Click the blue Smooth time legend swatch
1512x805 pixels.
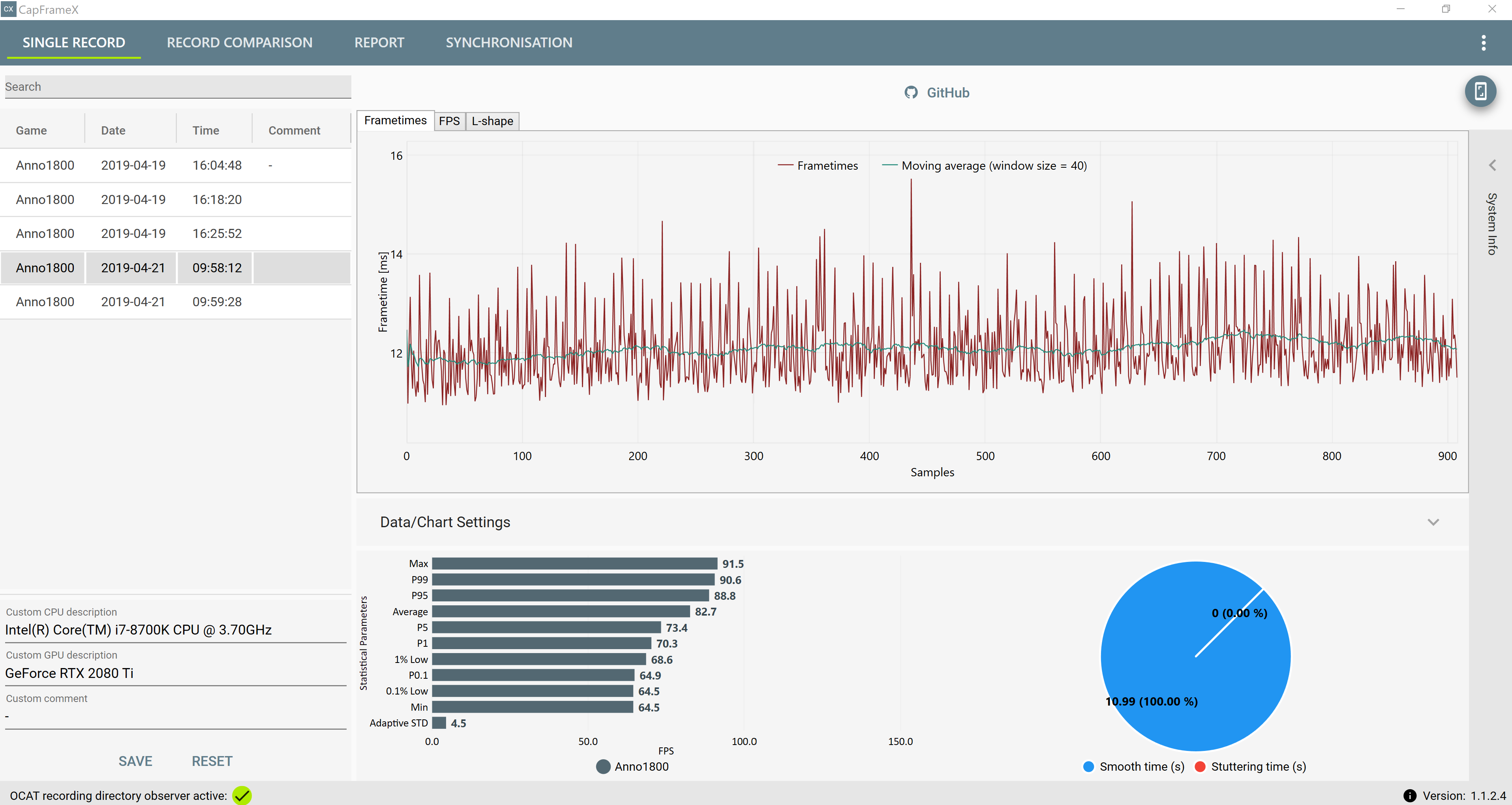[1088, 766]
